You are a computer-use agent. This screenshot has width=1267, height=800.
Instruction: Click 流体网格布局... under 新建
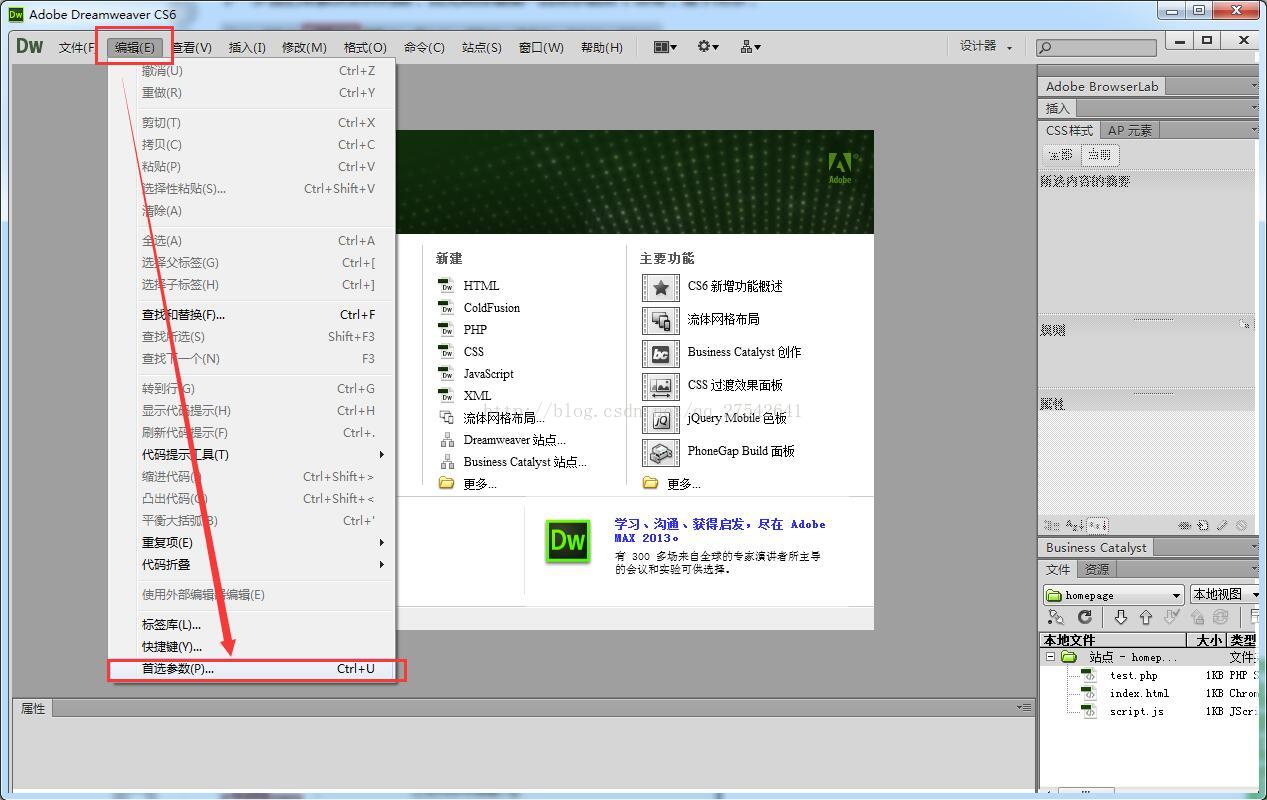tap(504, 418)
